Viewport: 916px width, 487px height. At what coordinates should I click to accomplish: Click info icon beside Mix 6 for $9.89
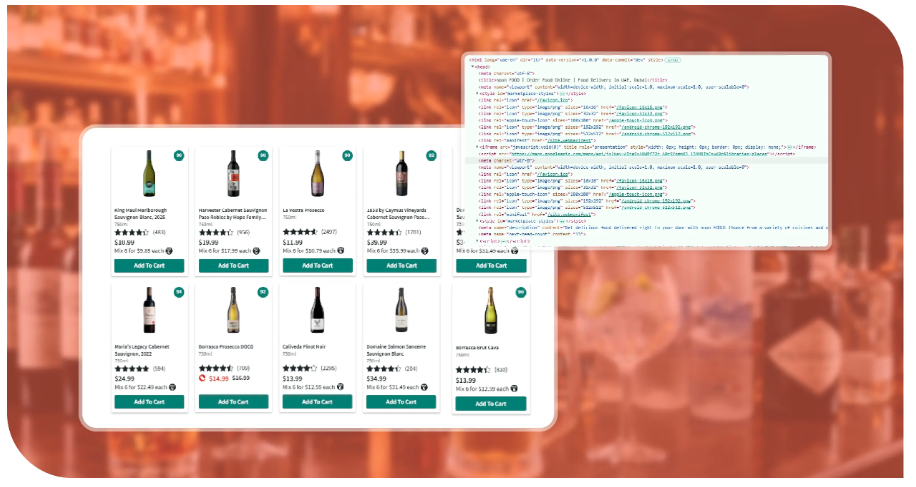point(169,251)
